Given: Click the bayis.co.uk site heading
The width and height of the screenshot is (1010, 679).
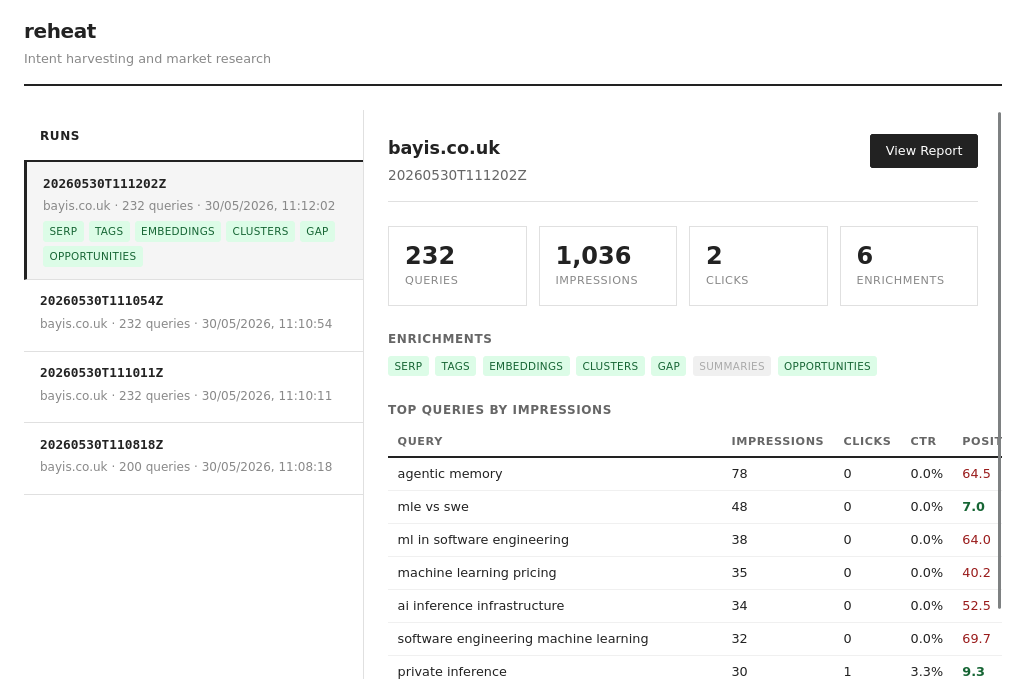Looking at the screenshot, I should tap(444, 148).
